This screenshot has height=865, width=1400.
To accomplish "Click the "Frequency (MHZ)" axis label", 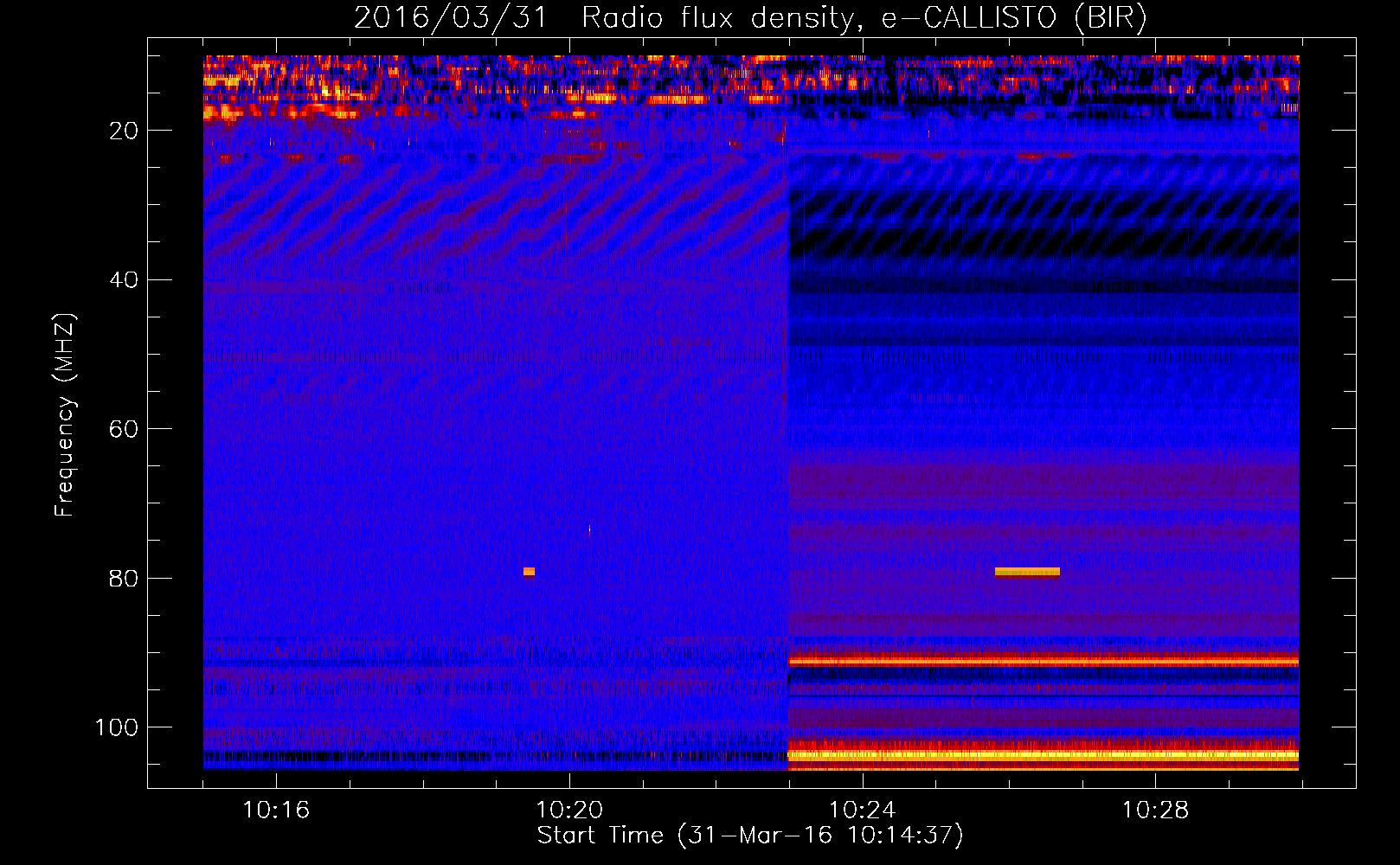I will click(64, 414).
